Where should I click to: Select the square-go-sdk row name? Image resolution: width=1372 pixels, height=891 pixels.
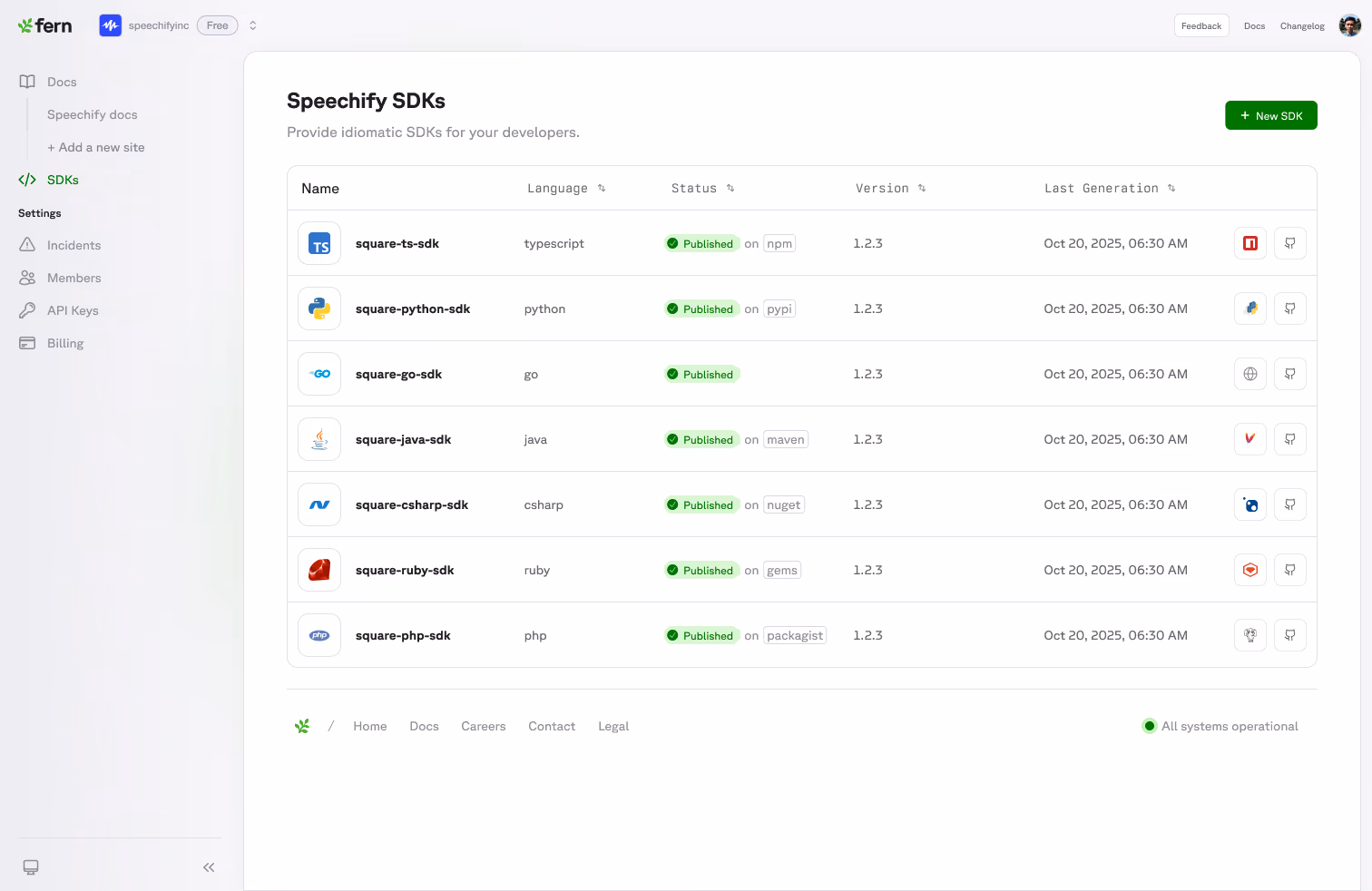coord(398,374)
